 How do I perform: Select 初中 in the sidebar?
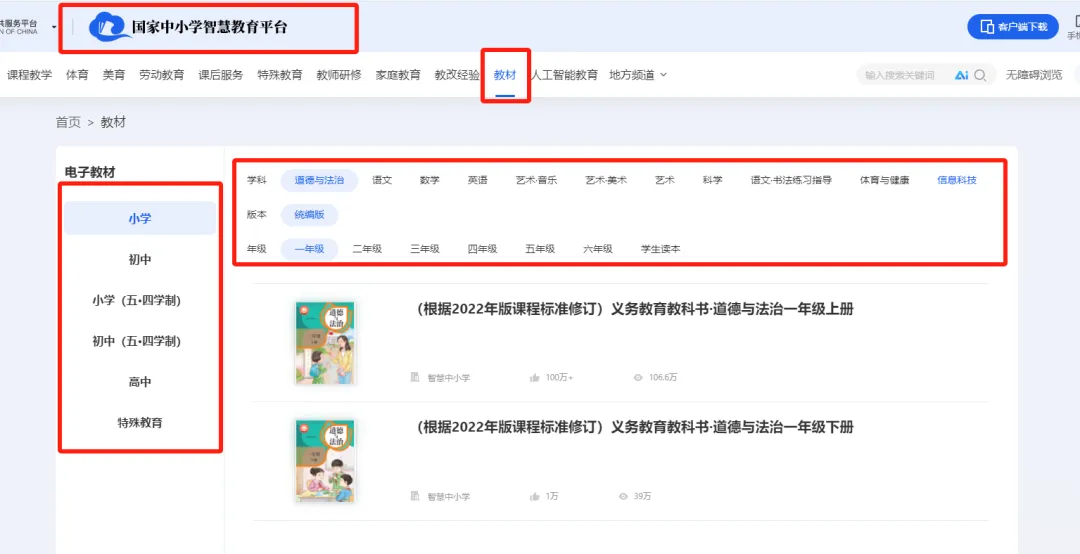tap(140, 260)
